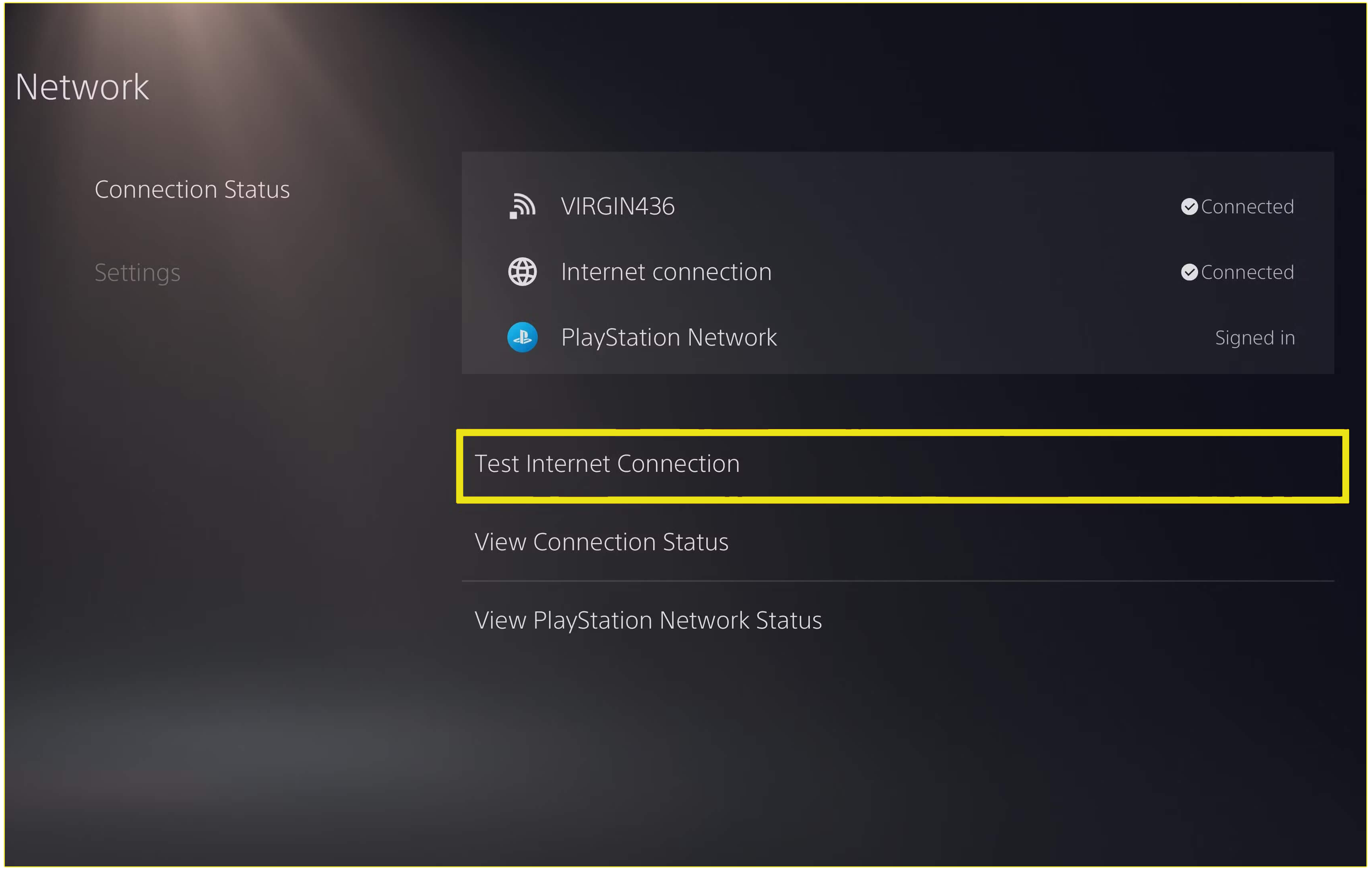Select Test Internet Connection

coord(902,466)
